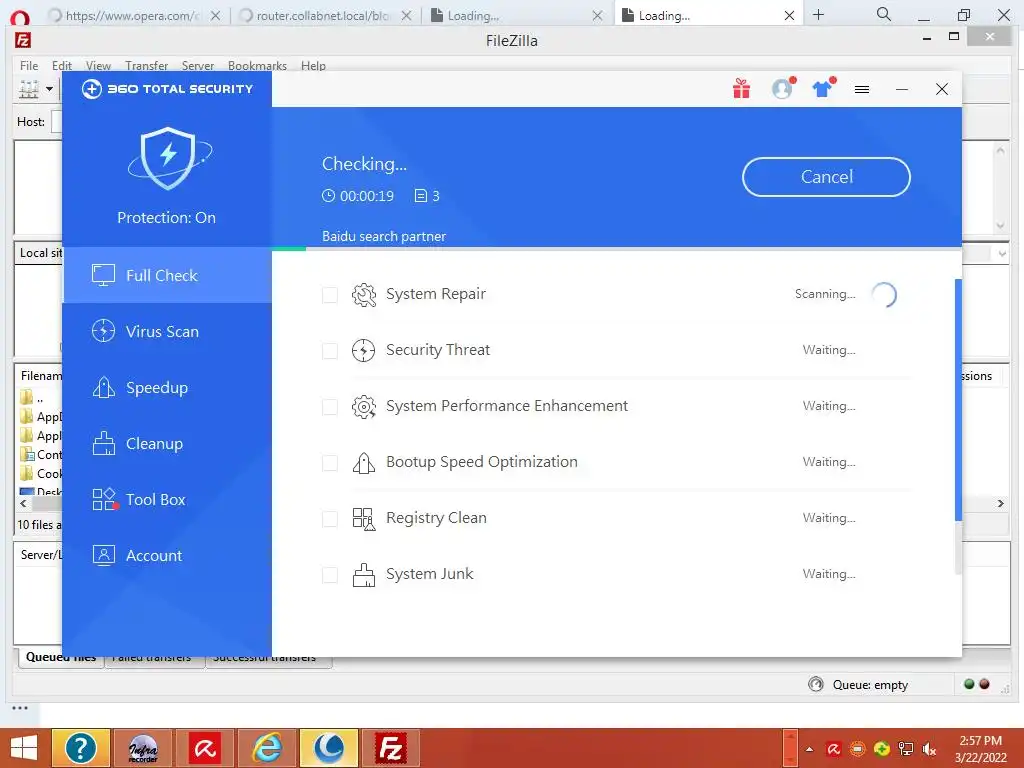Click the Security Threat target icon
Screen dimensions: 1024x768
[x=364, y=351]
